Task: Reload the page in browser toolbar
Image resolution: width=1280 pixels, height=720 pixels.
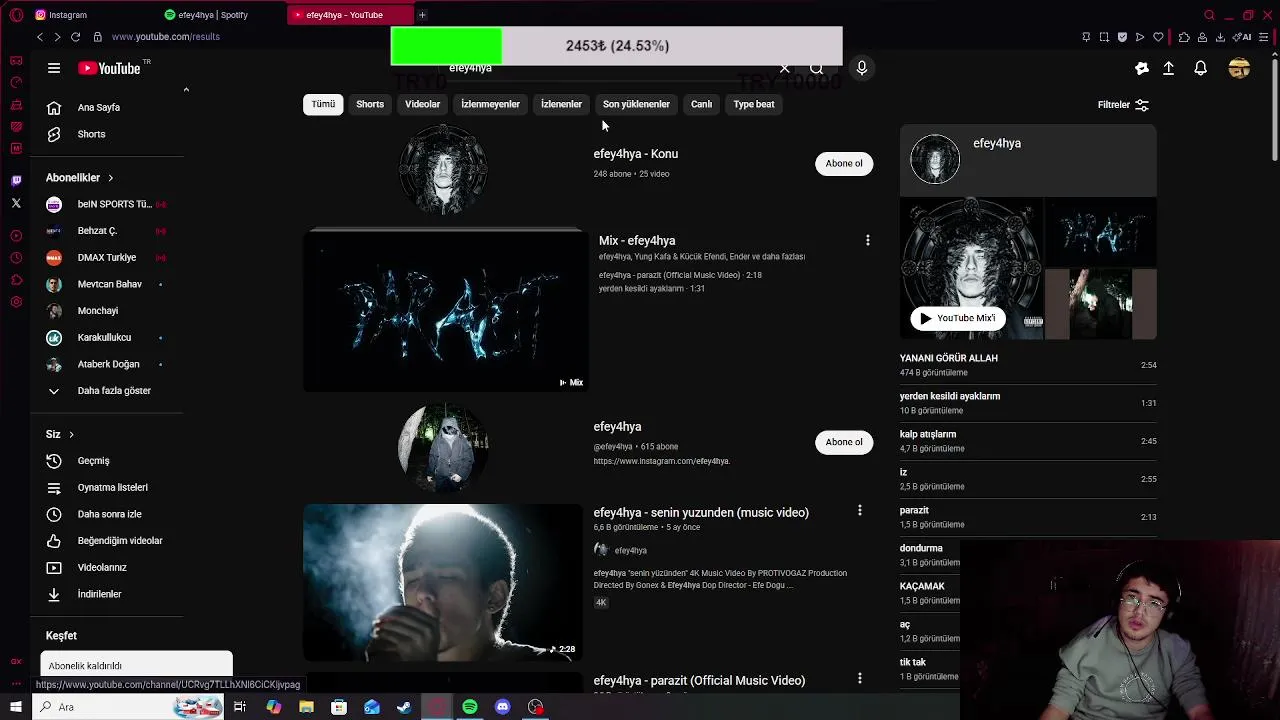Action: (x=75, y=37)
